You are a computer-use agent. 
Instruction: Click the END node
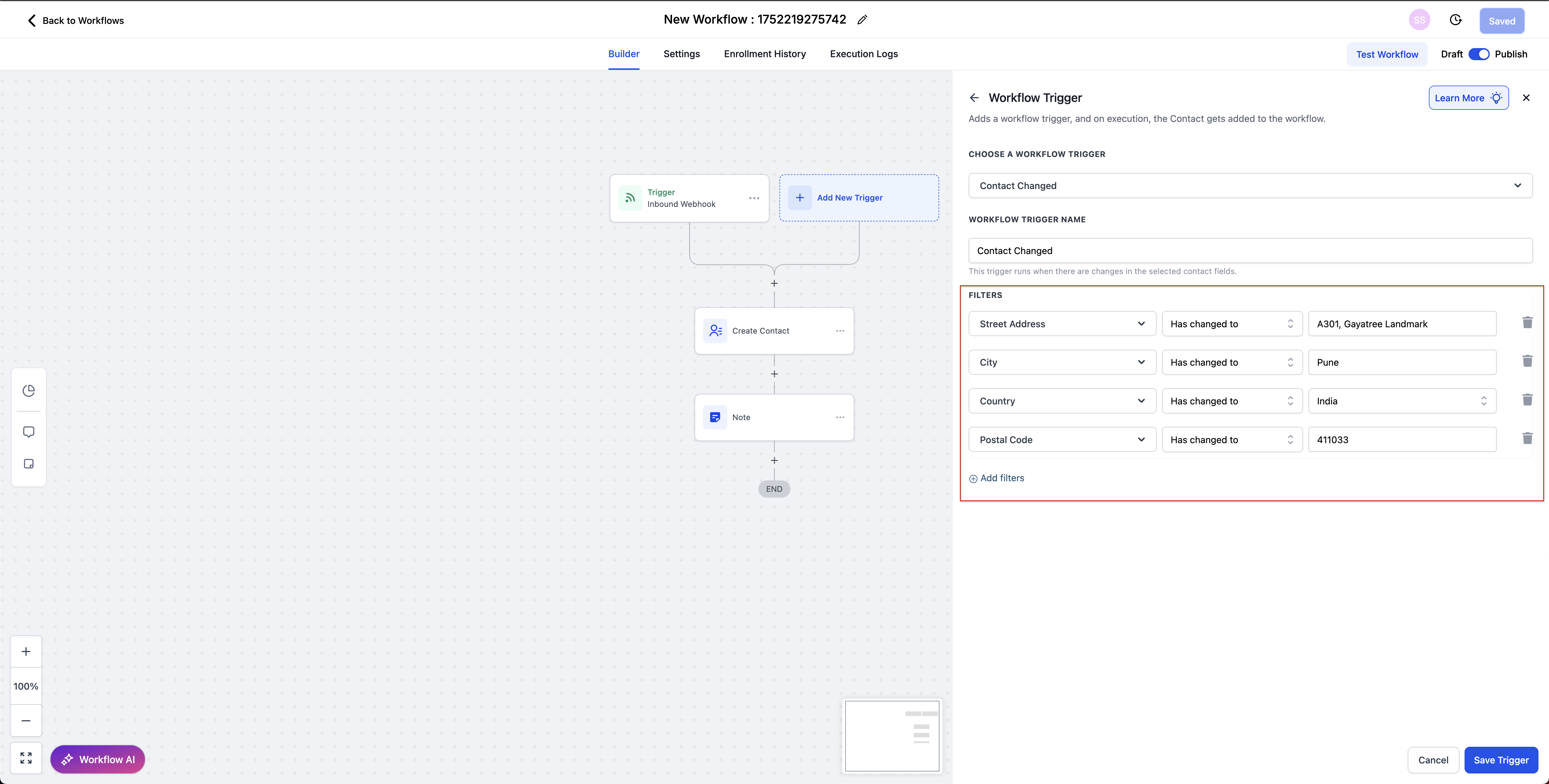tap(774, 489)
